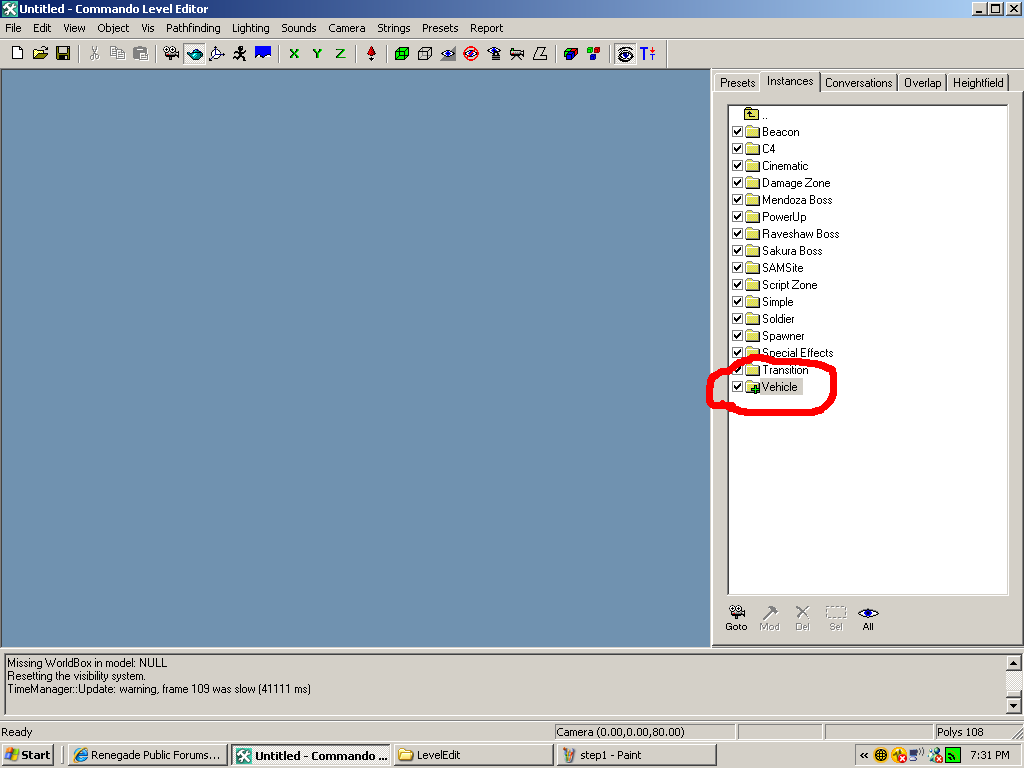The width and height of the screenshot is (1024, 768).
Task: Toggle the Vehicle checkbox
Action: click(x=737, y=387)
